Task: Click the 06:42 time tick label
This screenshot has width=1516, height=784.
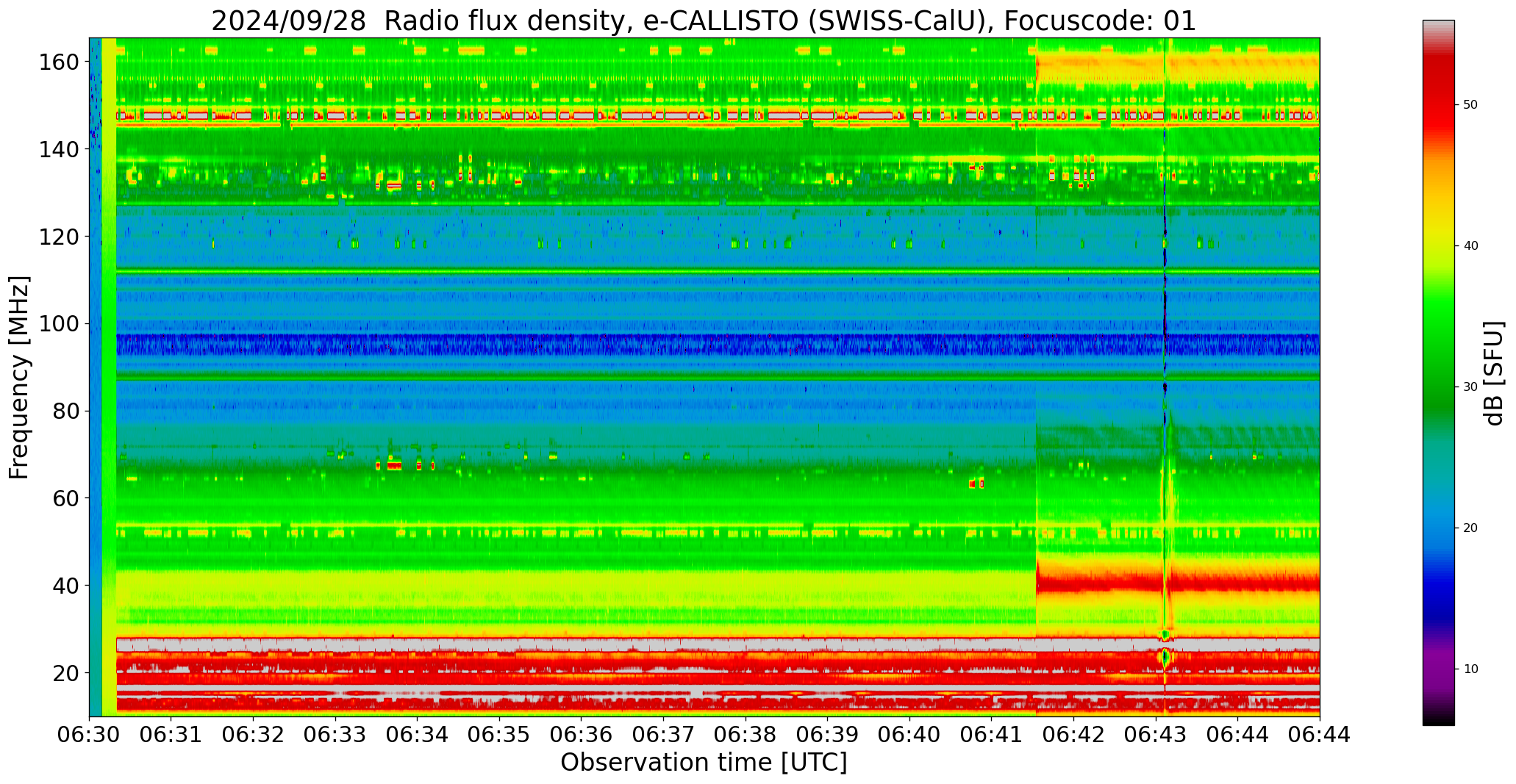Action: tap(1073, 734)
